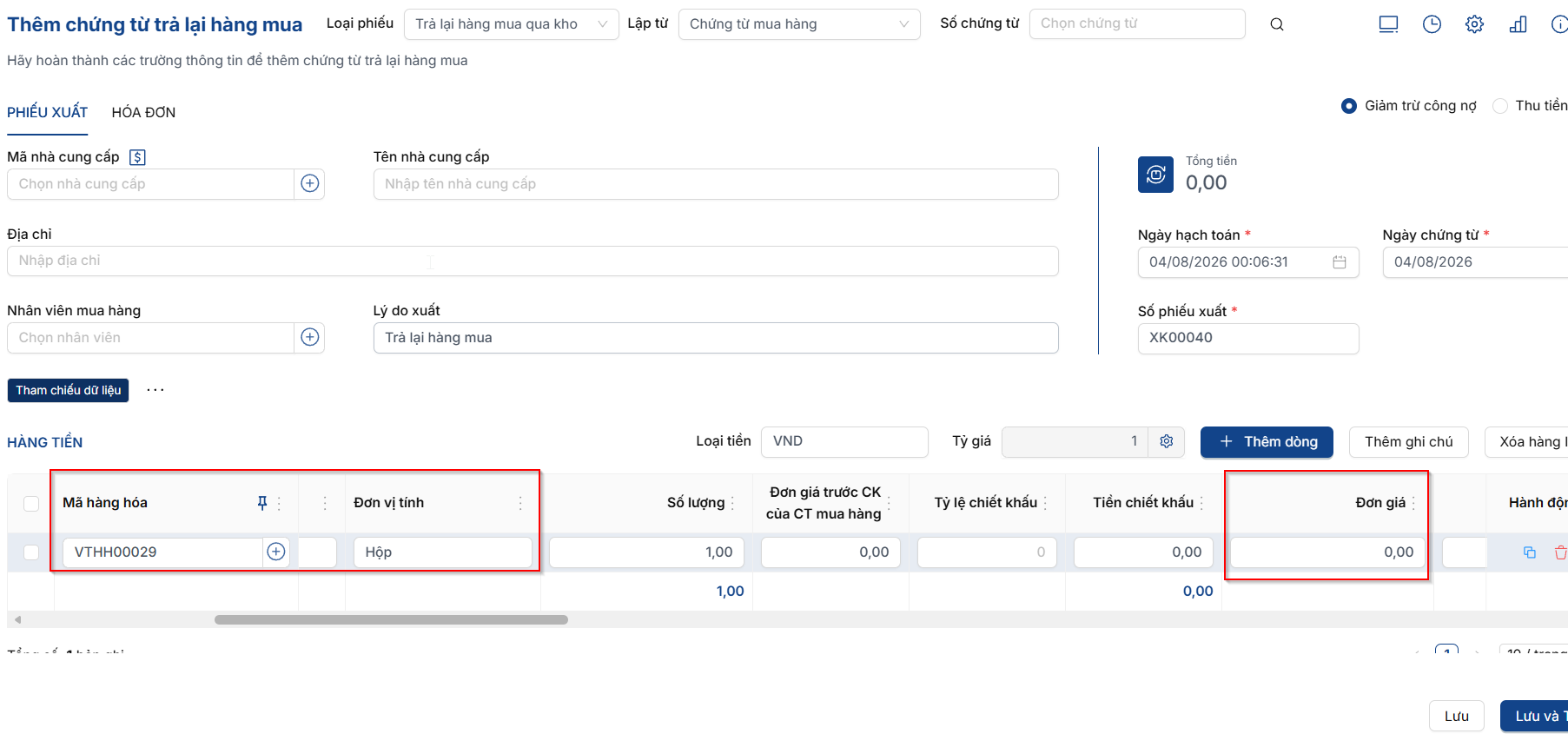Click the exchange rate gear icon

coord(1167,441)
